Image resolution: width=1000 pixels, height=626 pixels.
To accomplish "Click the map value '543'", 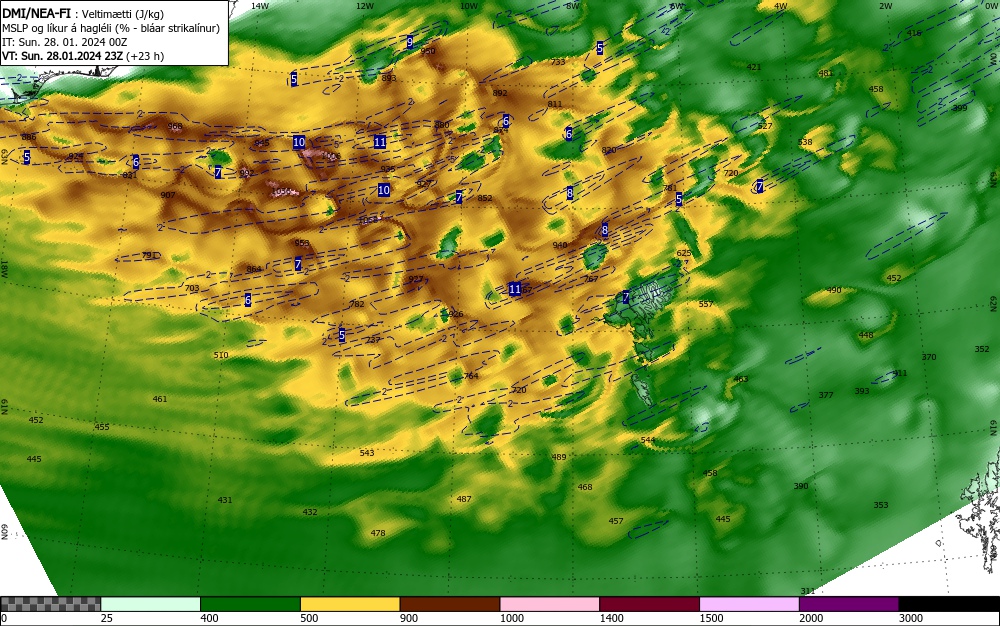I will (x=367, y=453).
